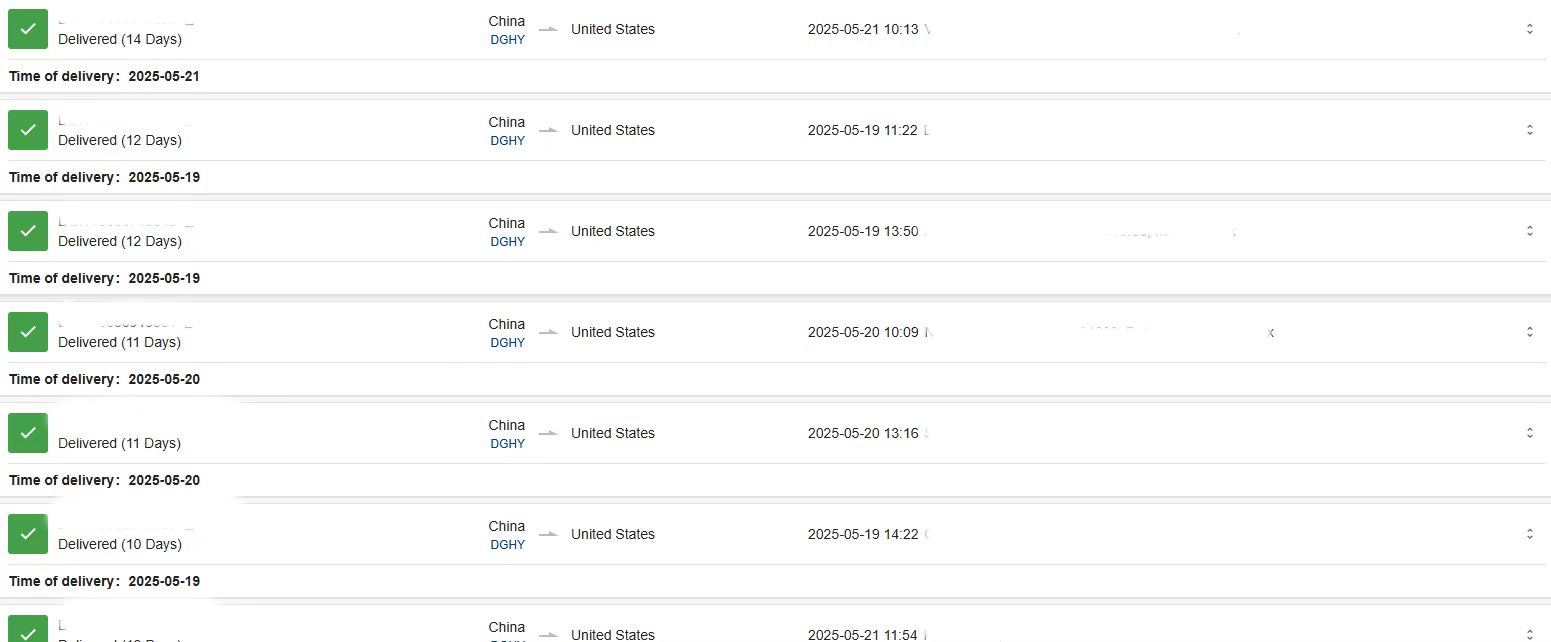Click green check icon for 2025-05-20 13:16 shipment
This screenshot has width=1551, height=642.
tap(28, 433)
